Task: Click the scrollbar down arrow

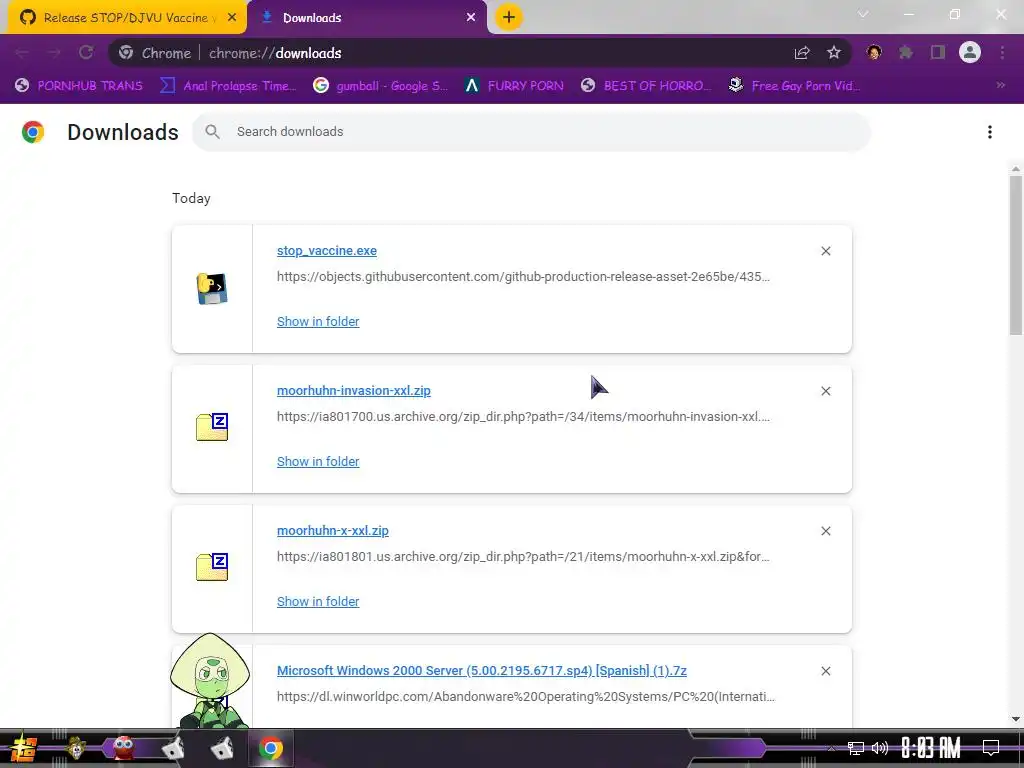Action: 1016,719
